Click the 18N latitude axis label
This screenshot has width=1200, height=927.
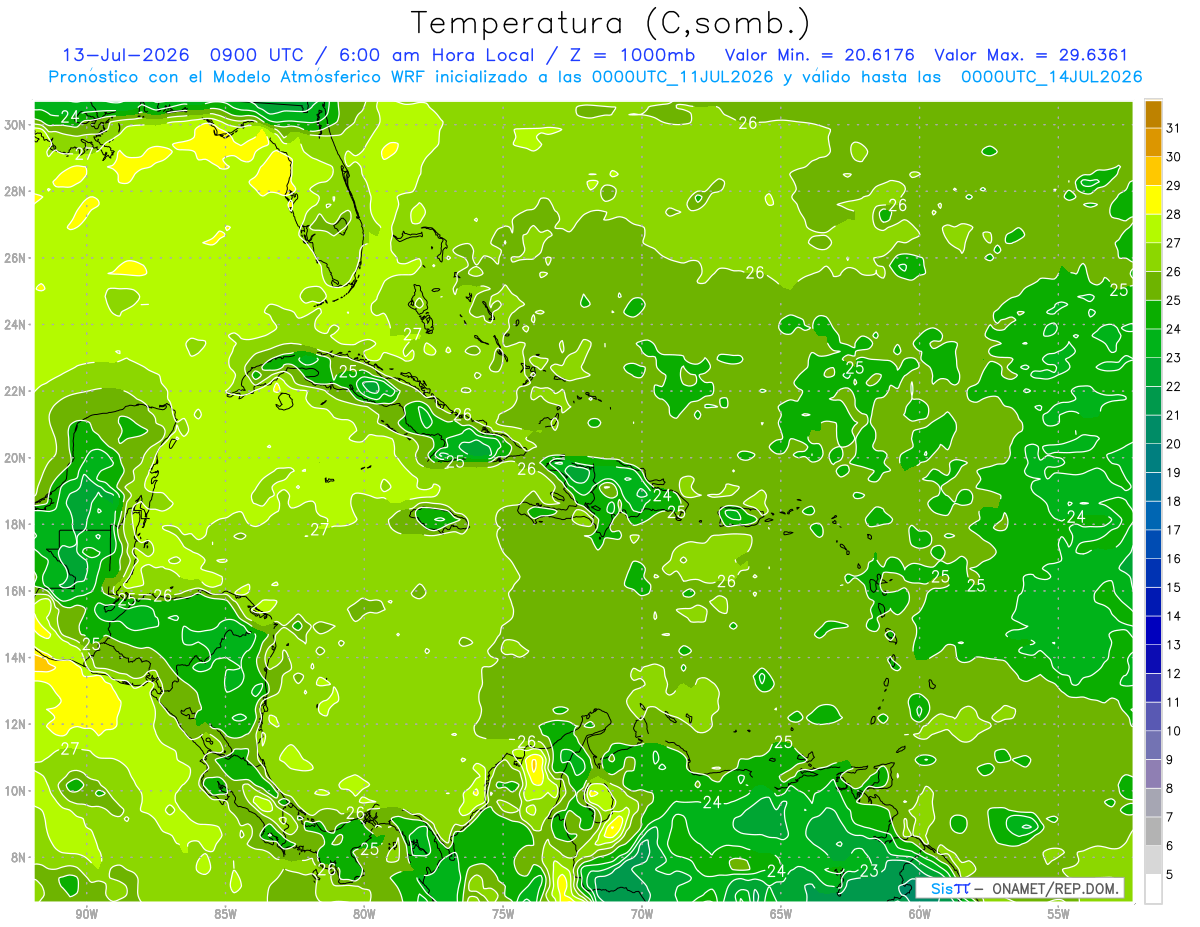pyautogui.click(x=15, y=524)
